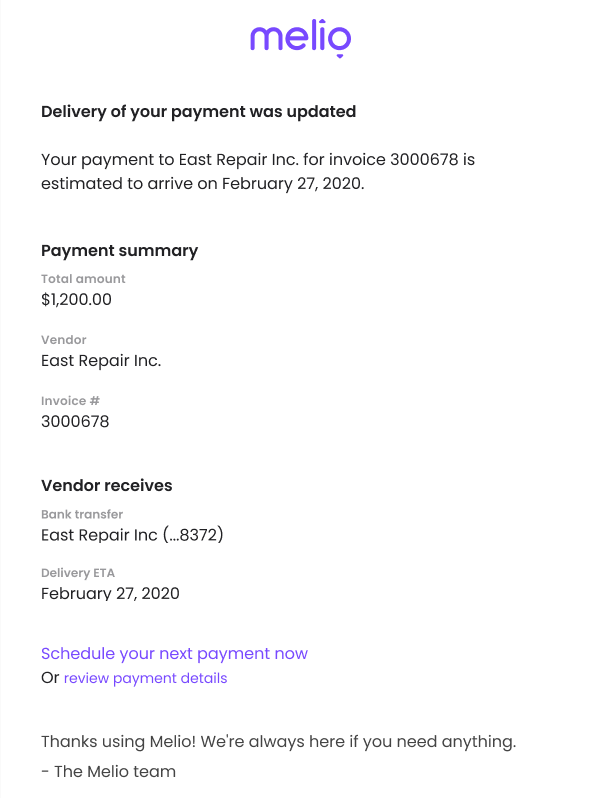Click the vendor name East Repair Inc. in the summary
Viewport: 593px width, 798px height.
(101, 360)
